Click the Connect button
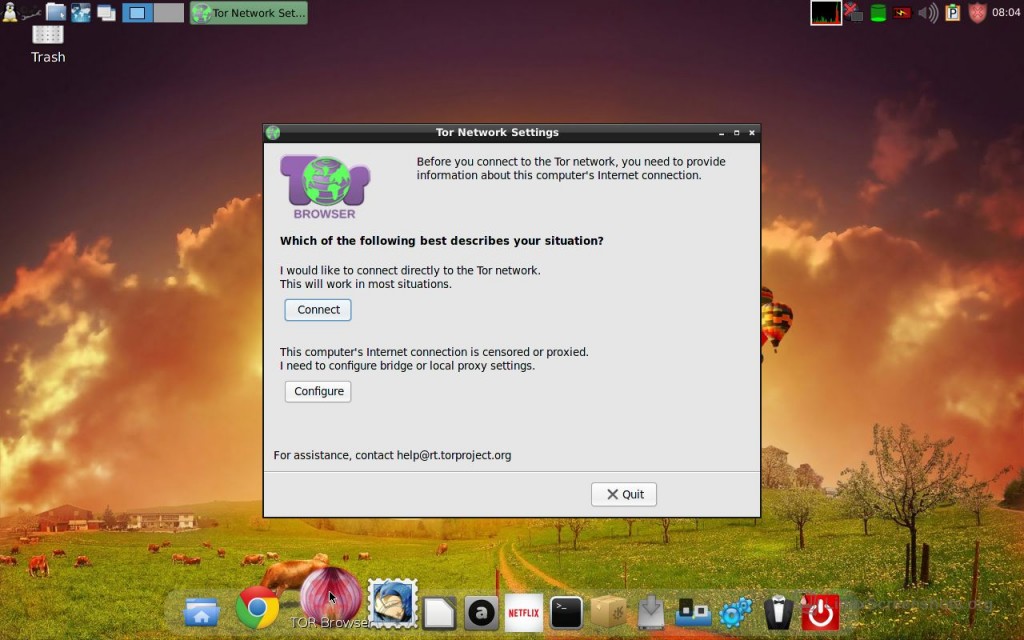This screenshot has height=640, width=1024. tap(318, 310)
